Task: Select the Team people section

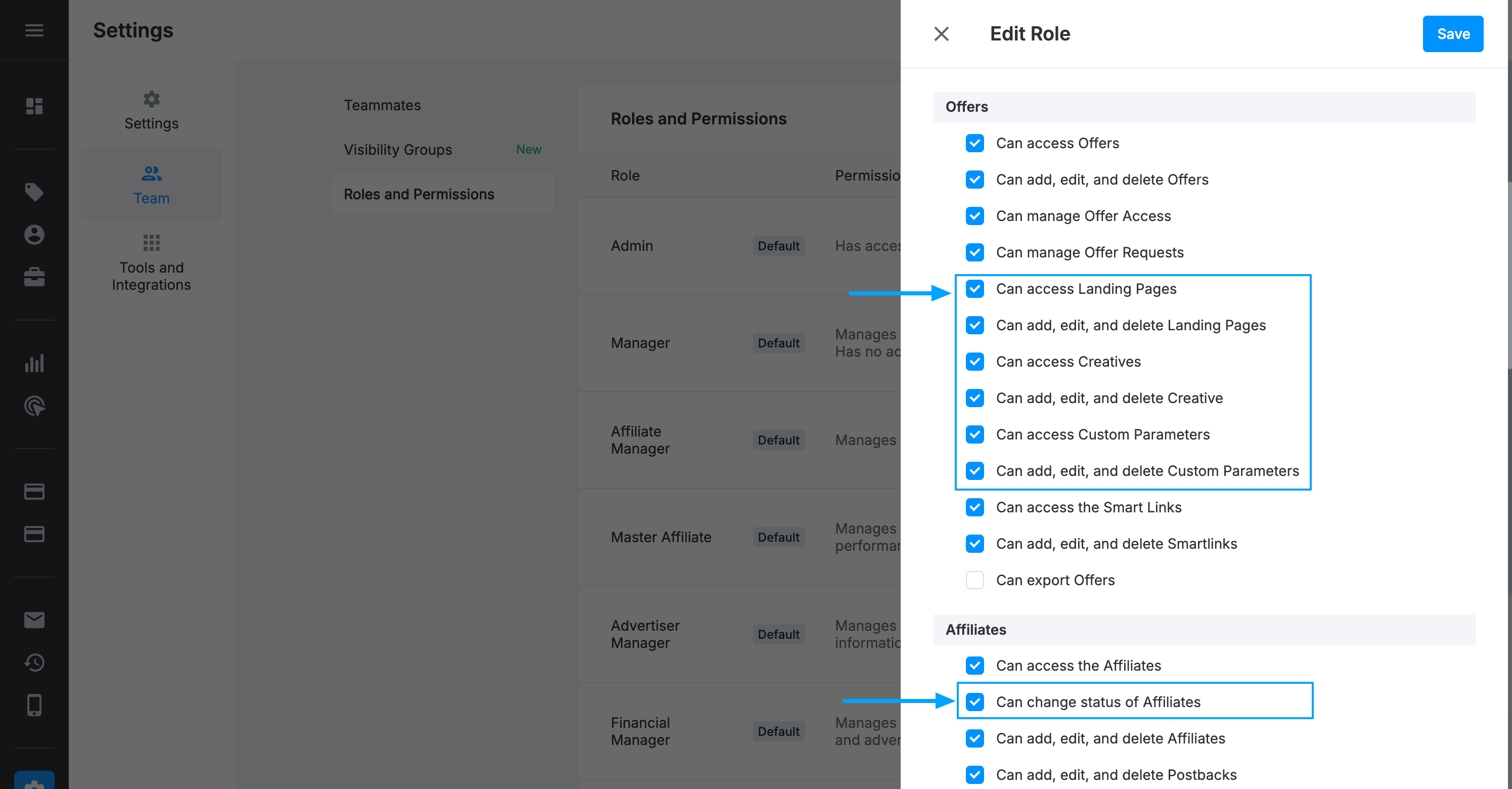Action: pyautogui.click(x=151, y=184)
